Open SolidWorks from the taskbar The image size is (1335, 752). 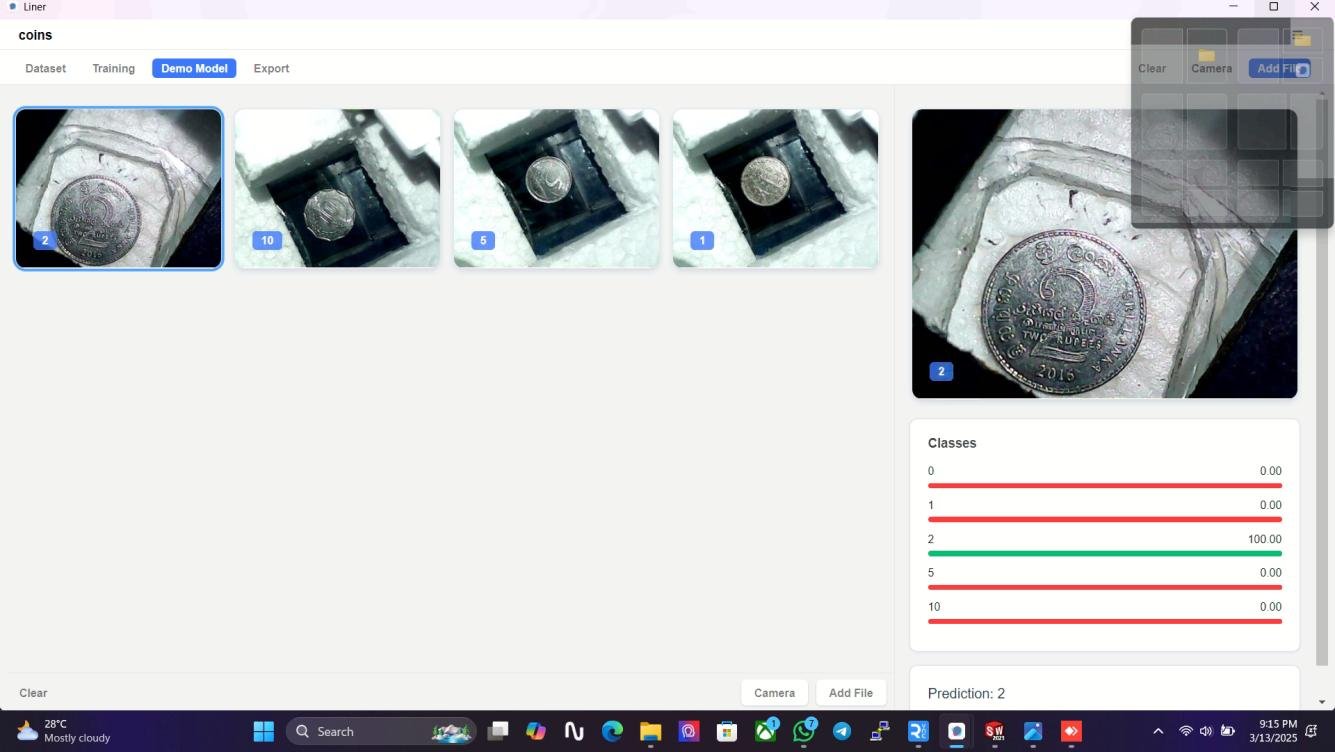point(995,731)
